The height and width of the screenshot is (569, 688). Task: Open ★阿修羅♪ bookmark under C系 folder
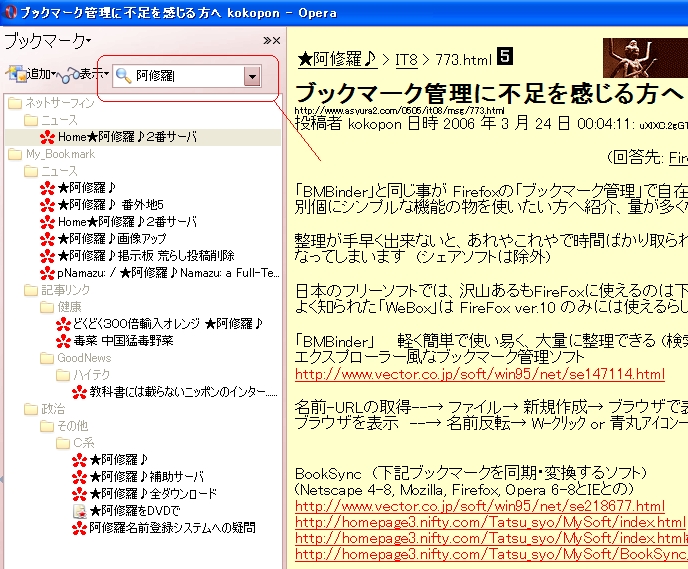pos(118,460)
